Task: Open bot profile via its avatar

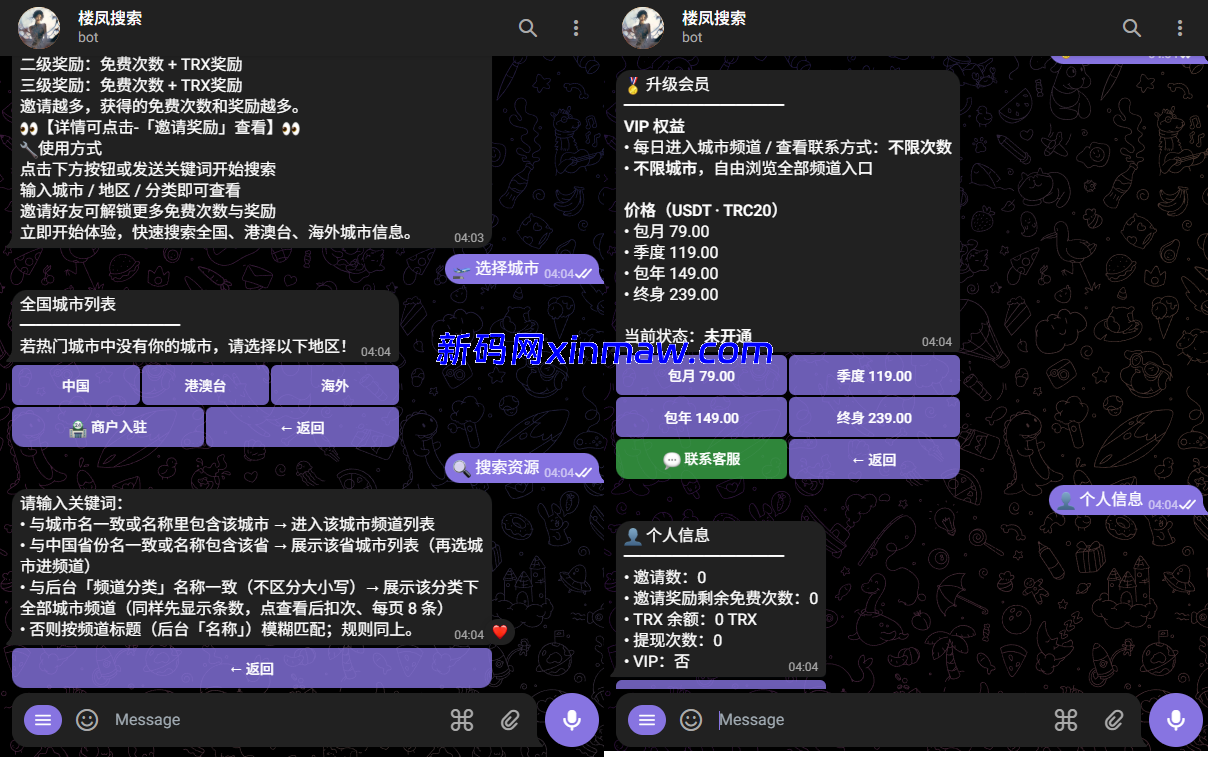Action: coord(38,27)
